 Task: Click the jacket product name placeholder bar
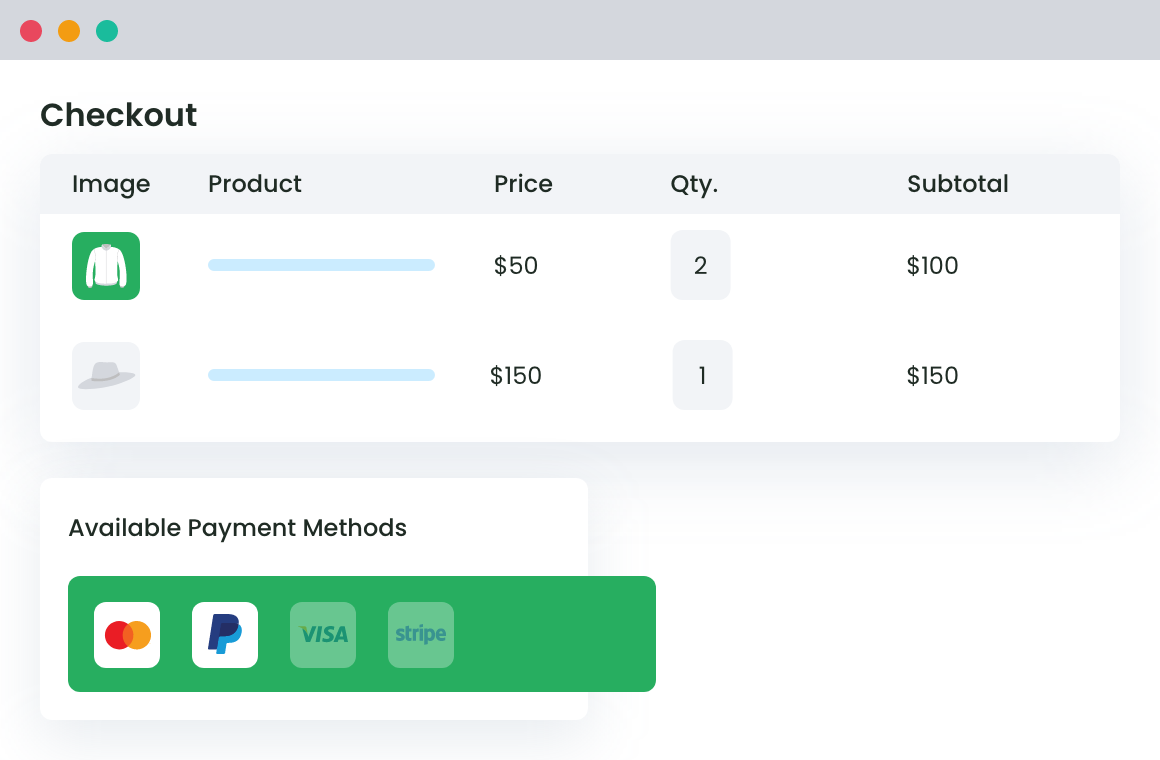click(320, 264)
